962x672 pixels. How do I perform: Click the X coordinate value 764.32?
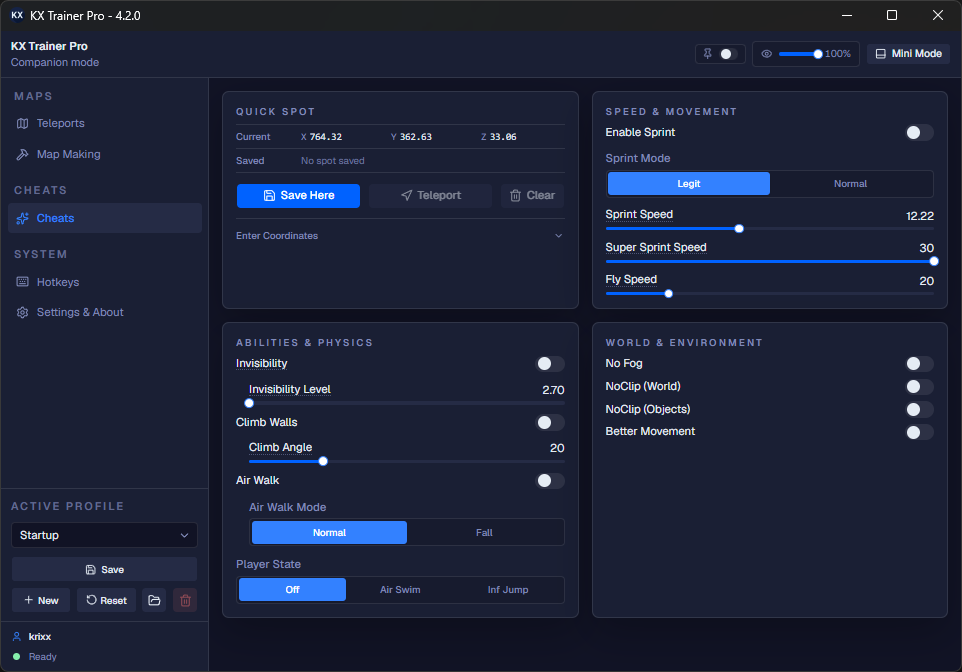point(326,137)
